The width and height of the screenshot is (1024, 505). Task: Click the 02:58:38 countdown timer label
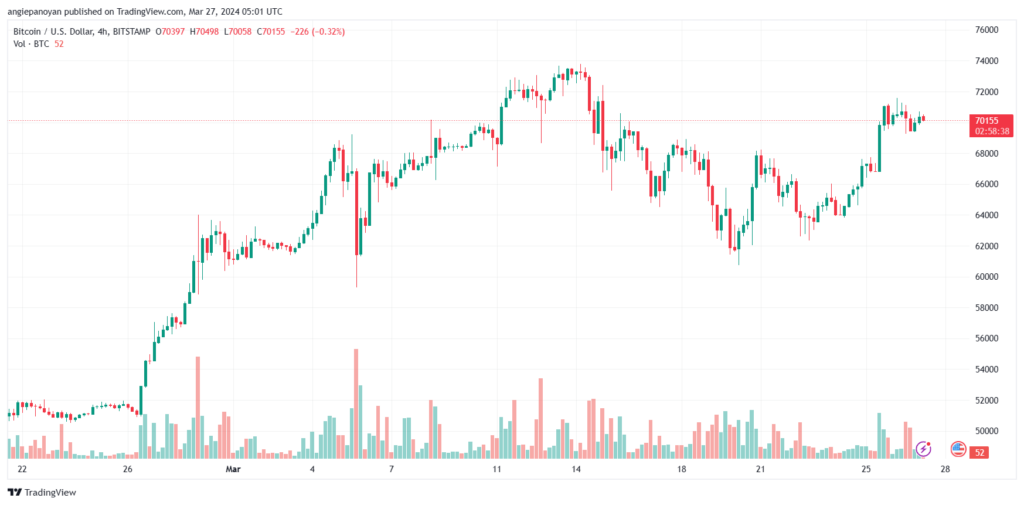tap(993, 131)
